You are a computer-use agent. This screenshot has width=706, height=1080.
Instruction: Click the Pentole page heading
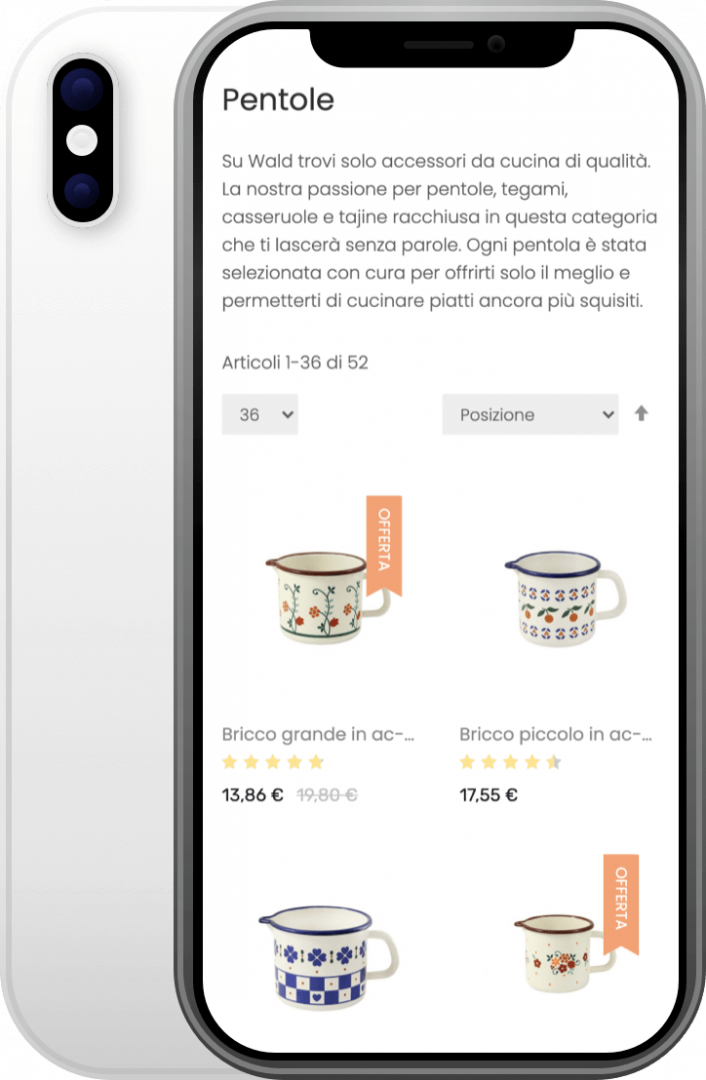[x=278, y=100]
